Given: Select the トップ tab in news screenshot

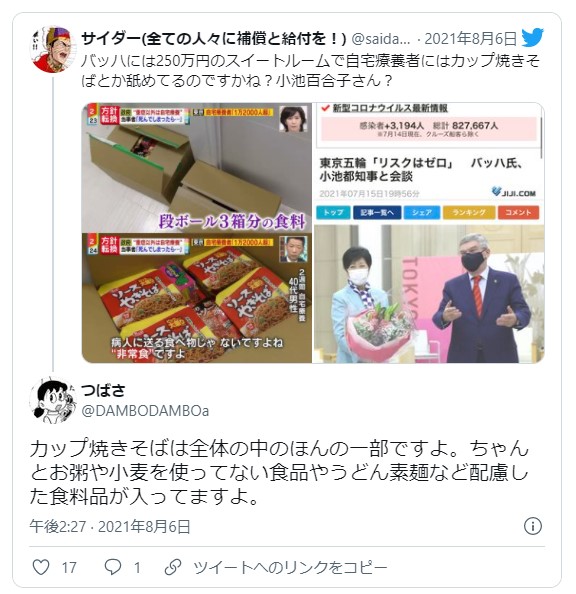Looking at the screenshot, I should [x=333, y=213].
